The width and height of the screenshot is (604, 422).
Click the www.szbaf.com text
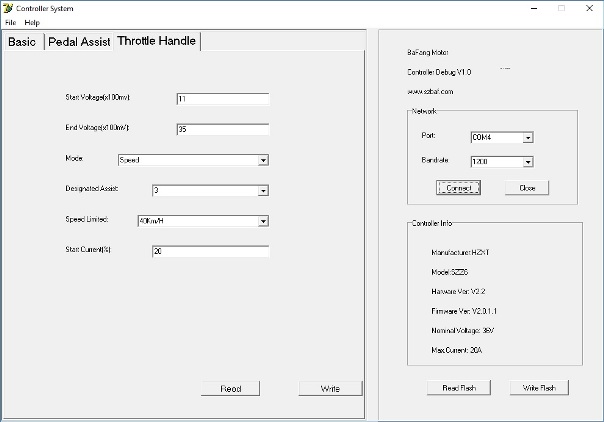coord(430,92)
